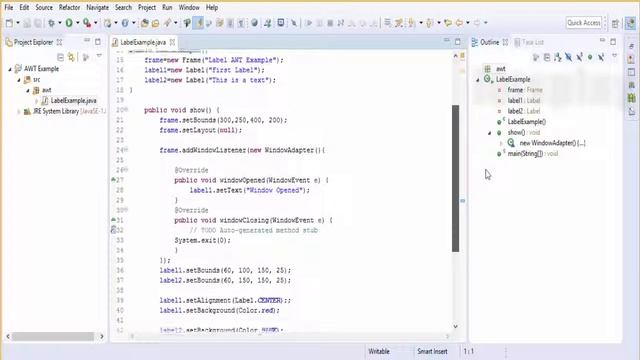
Task: Switch to the Task List tab
Action: tap(529, 42)
